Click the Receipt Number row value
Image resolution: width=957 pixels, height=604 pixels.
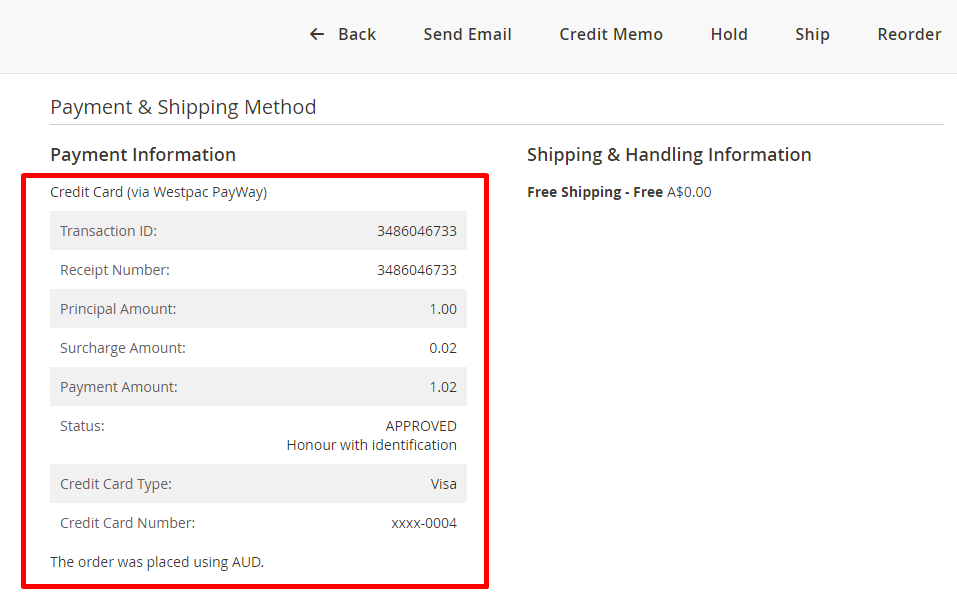point(416,270)
